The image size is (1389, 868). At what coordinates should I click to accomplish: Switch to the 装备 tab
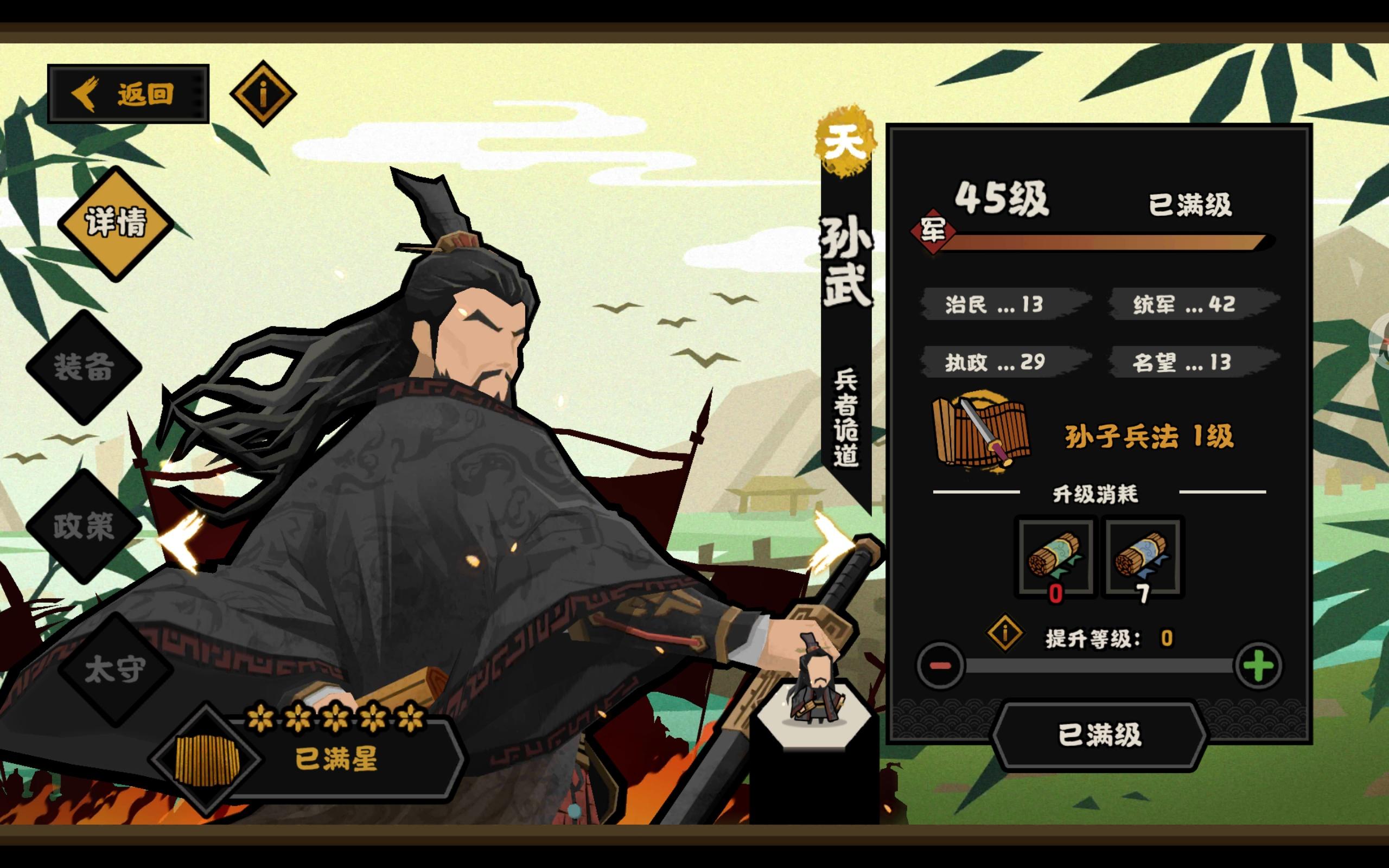[x=84, y=367]
